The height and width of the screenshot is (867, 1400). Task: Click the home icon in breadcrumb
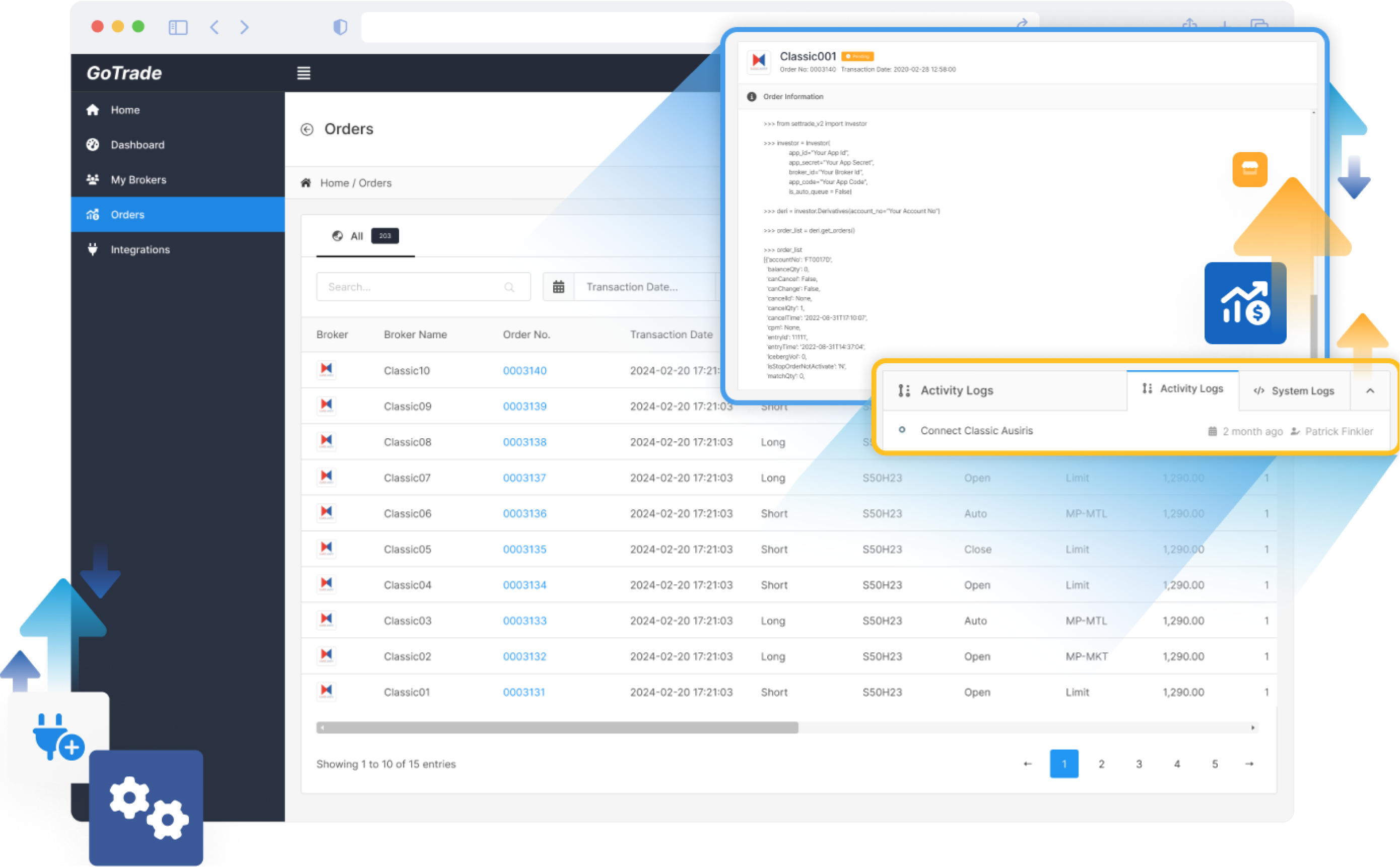[306, 183]
